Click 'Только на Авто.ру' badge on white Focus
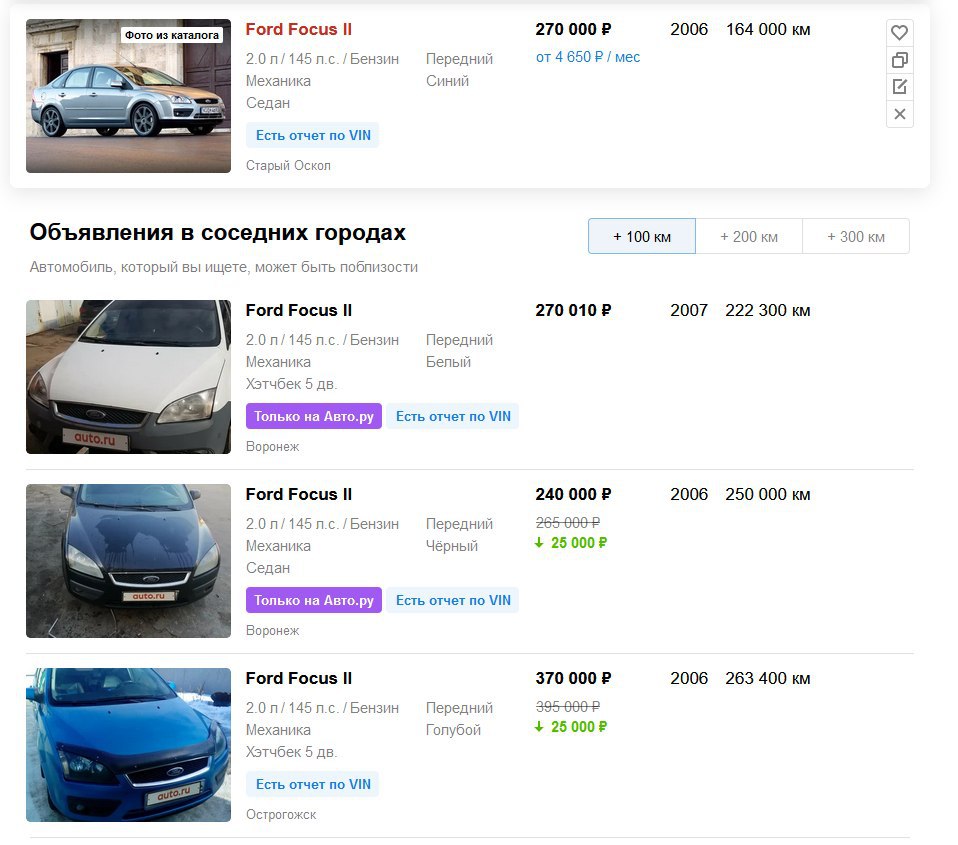Image resolution: width=958 pixels, height=845 pixels. (314, 416)
